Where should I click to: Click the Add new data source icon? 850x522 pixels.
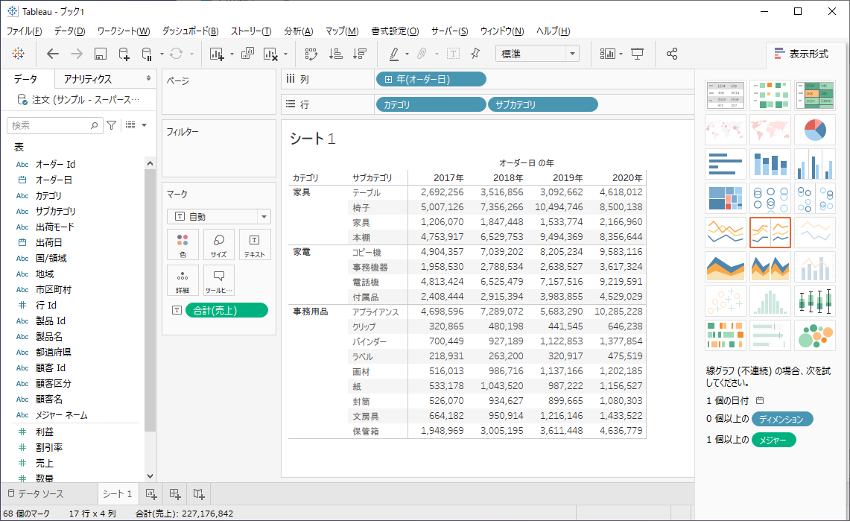click(124, 54)
